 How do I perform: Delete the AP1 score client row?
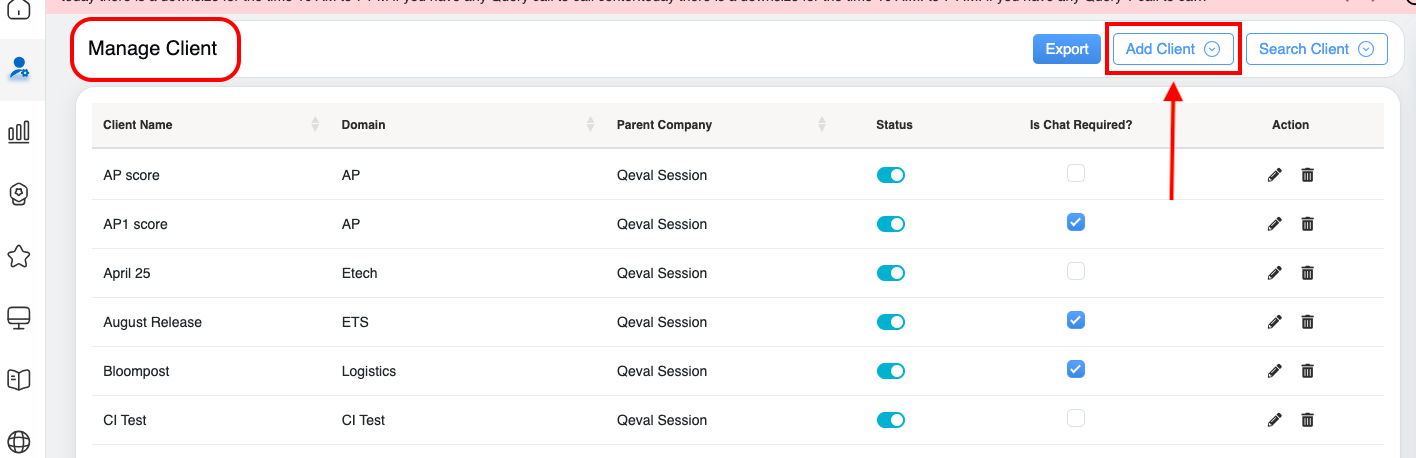(1307, 224)
